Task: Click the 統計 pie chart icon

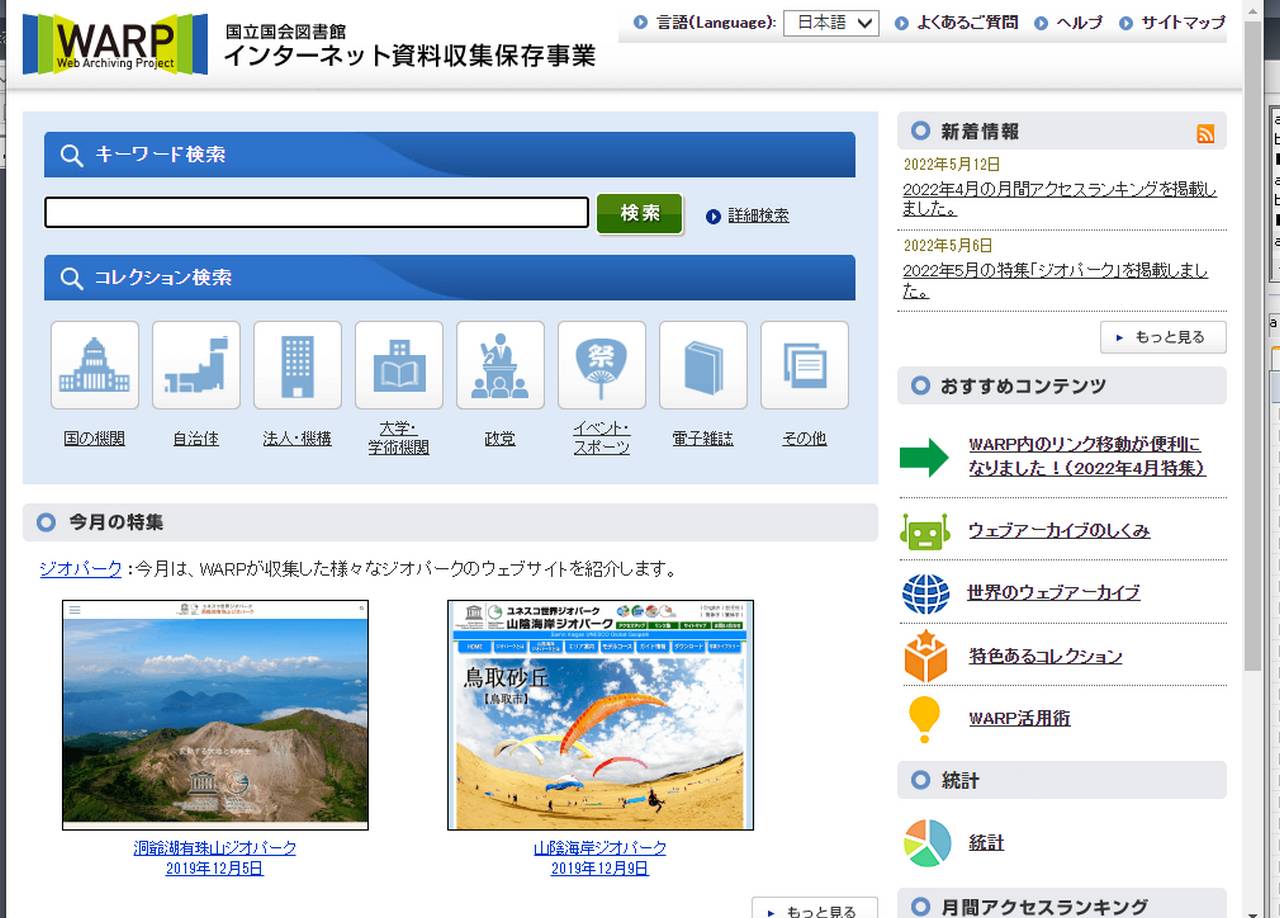Action: coord(927,843)
